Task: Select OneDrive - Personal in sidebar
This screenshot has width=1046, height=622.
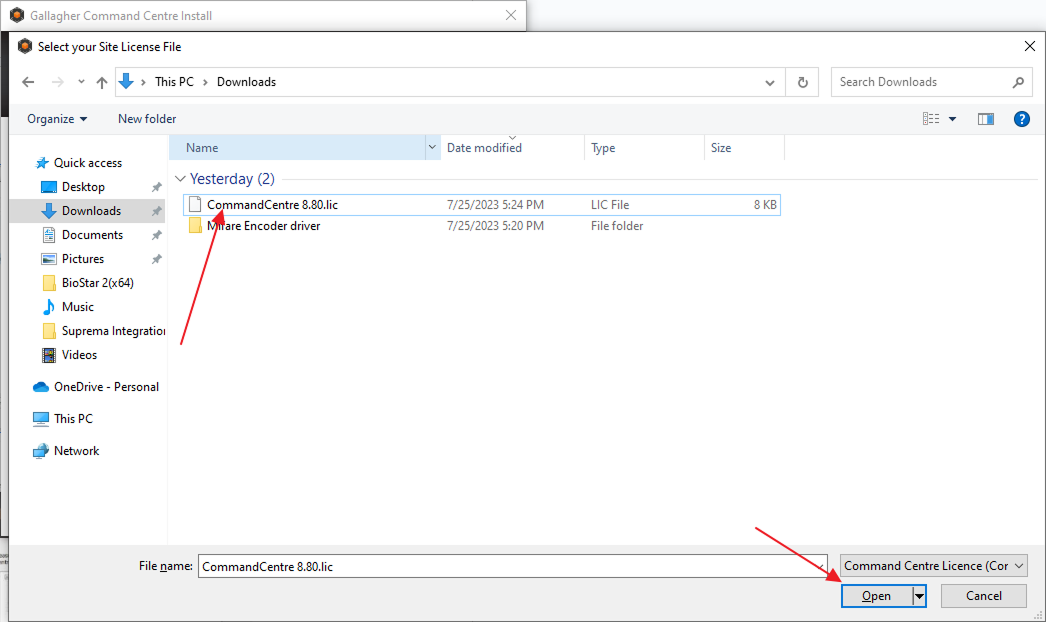Action: click(105, 387)
